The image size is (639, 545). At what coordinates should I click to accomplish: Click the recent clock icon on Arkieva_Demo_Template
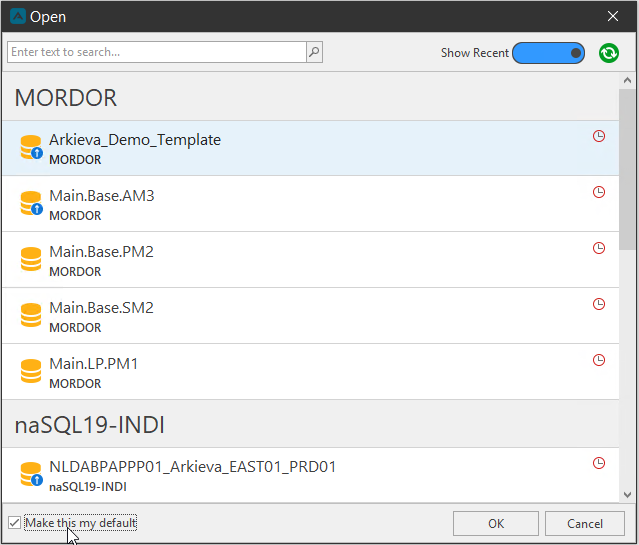[x=599, y=136]
